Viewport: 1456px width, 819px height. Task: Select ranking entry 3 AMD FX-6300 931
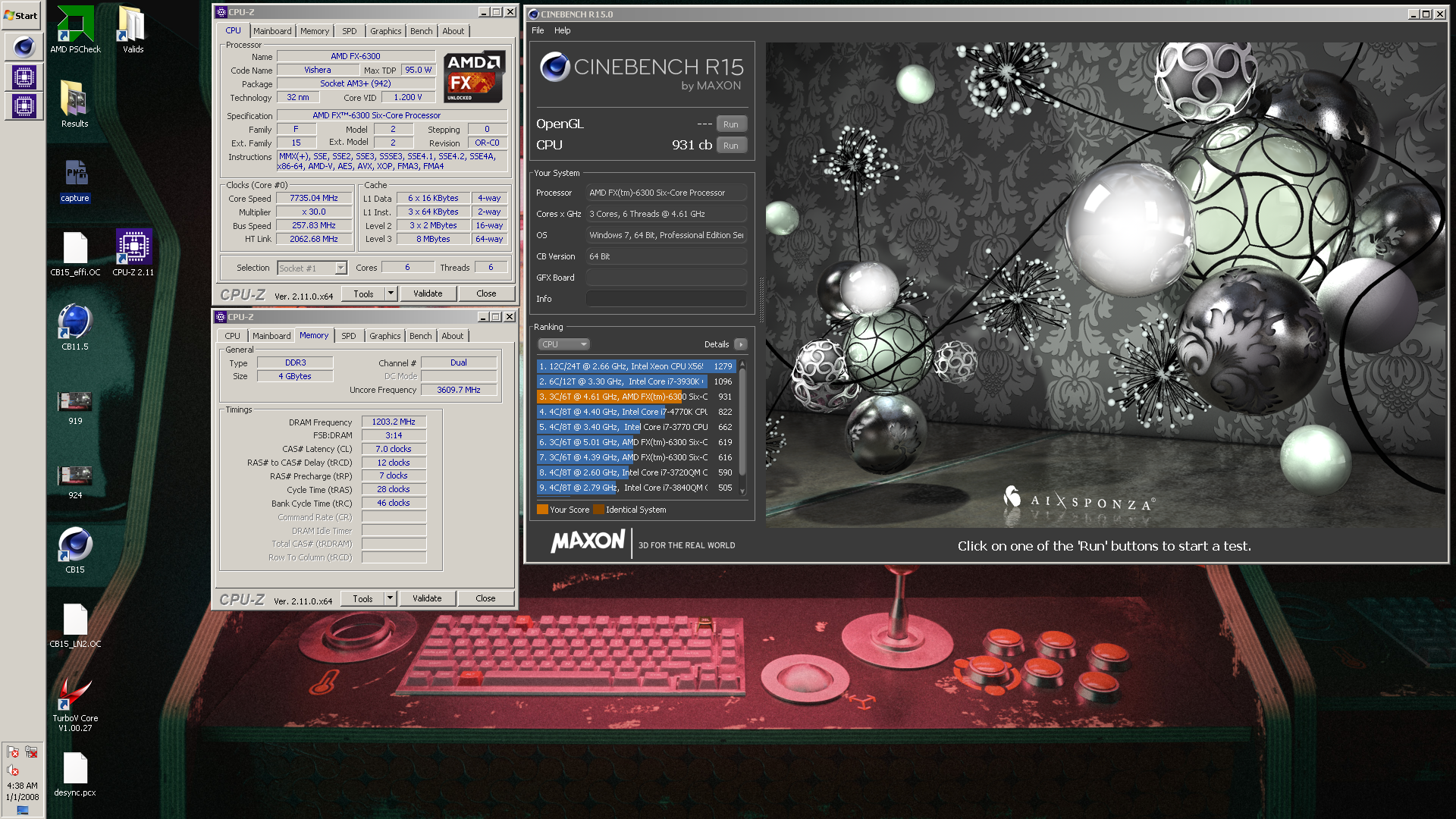coord(636,397)
